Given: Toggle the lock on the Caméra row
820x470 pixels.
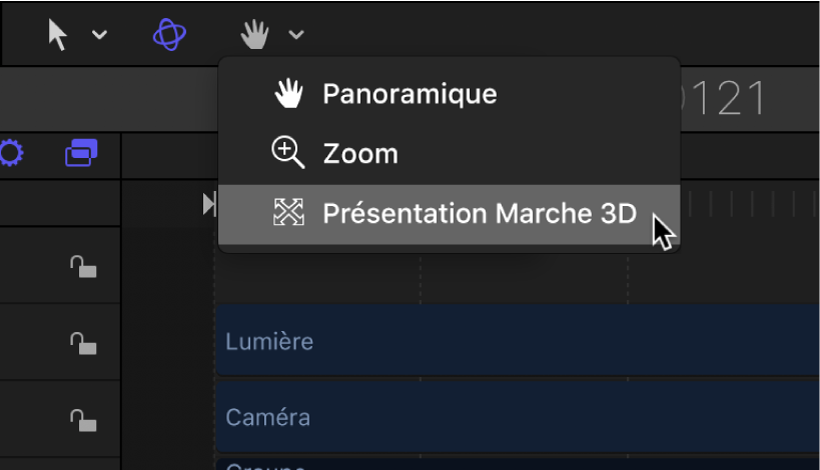Looking at the screenshot, I should pyautogui.click(x=83, y=418).
